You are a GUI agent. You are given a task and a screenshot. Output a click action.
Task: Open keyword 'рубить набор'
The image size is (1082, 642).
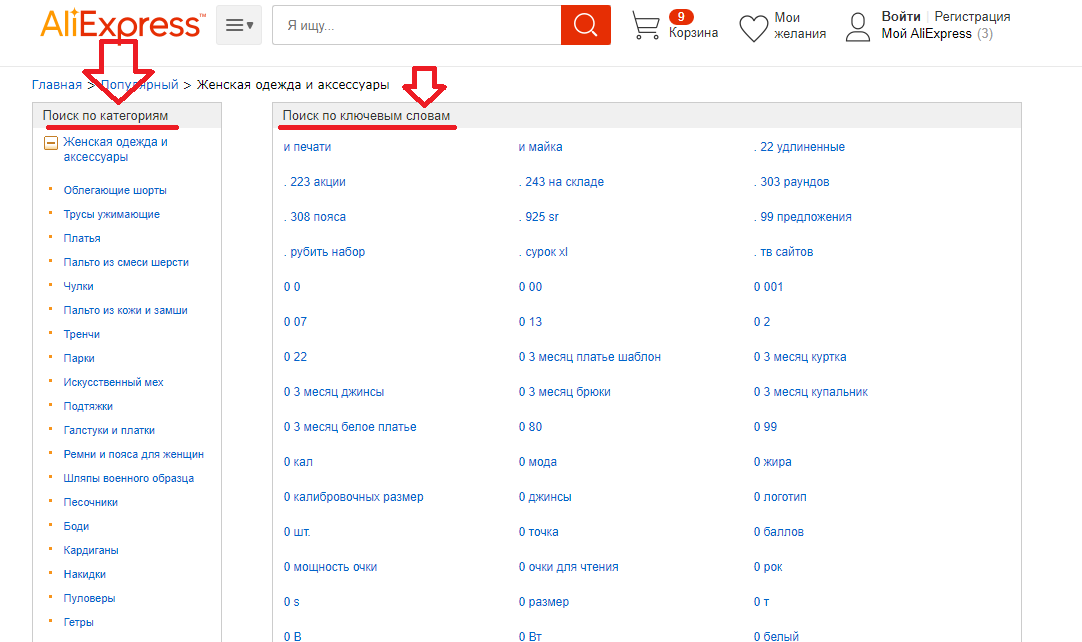pyautogui.click(x=324, y=252)
